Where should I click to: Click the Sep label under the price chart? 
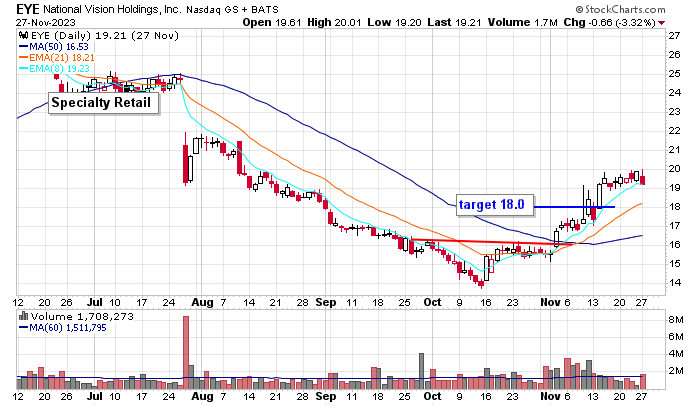(325, 302)
